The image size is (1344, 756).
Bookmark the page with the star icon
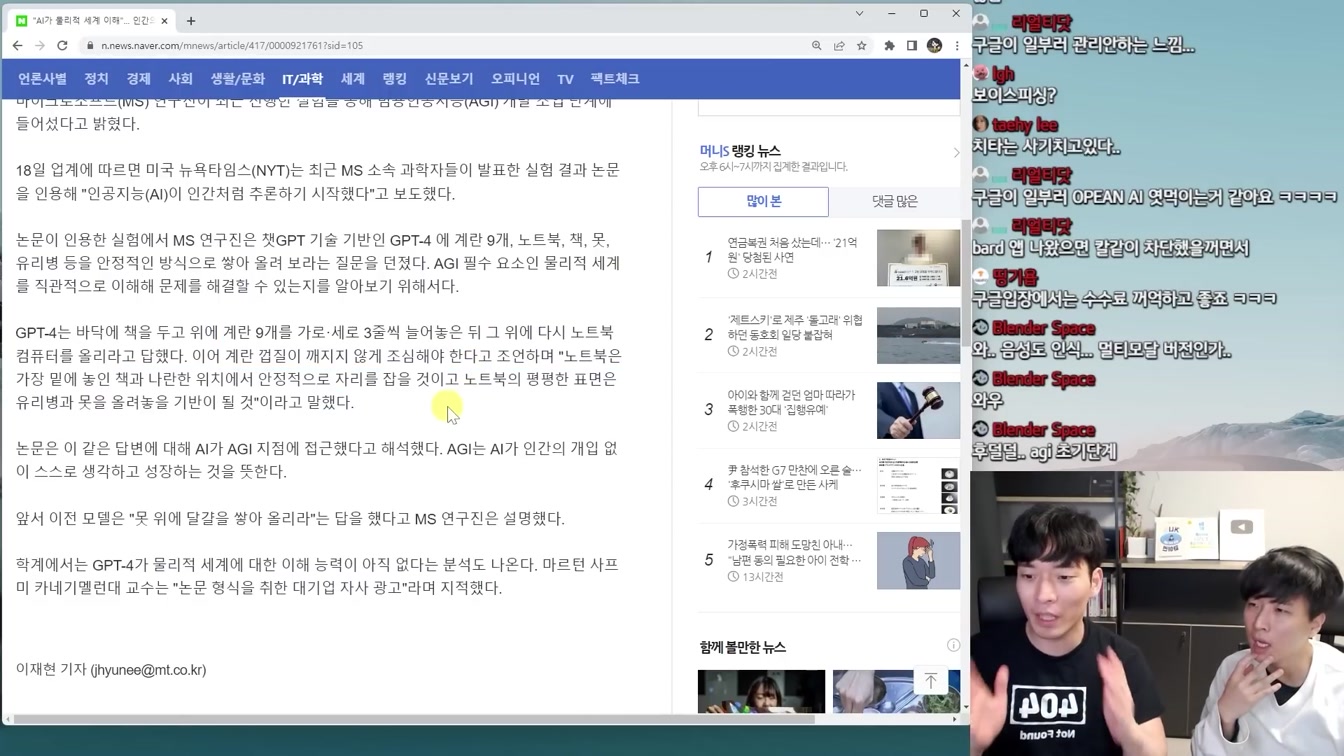pyautogui.click(x=861, y=46)
